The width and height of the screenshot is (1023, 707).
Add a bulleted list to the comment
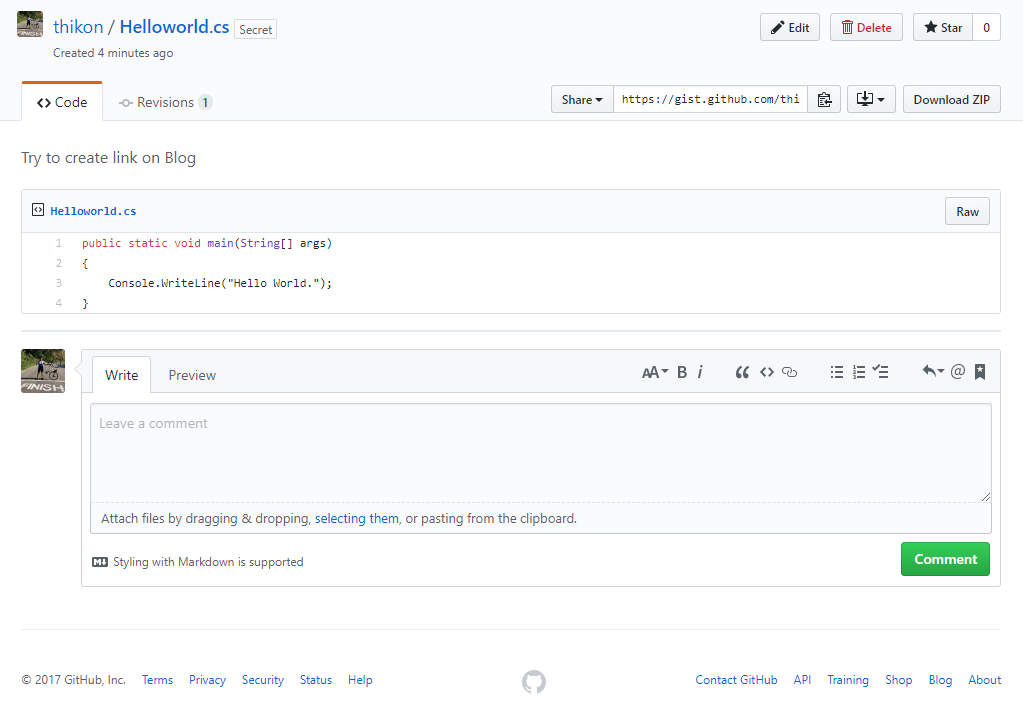point(837,371)
